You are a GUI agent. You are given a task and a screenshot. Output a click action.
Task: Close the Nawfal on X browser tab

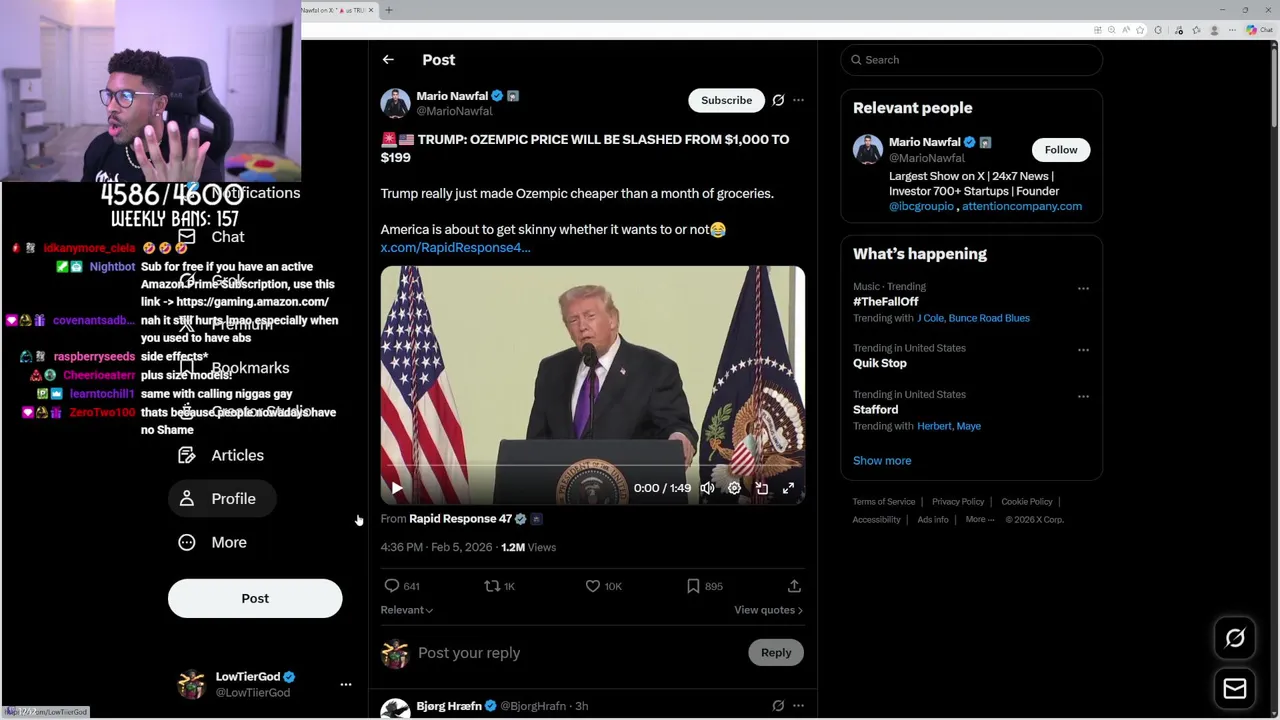coord(371,10)
